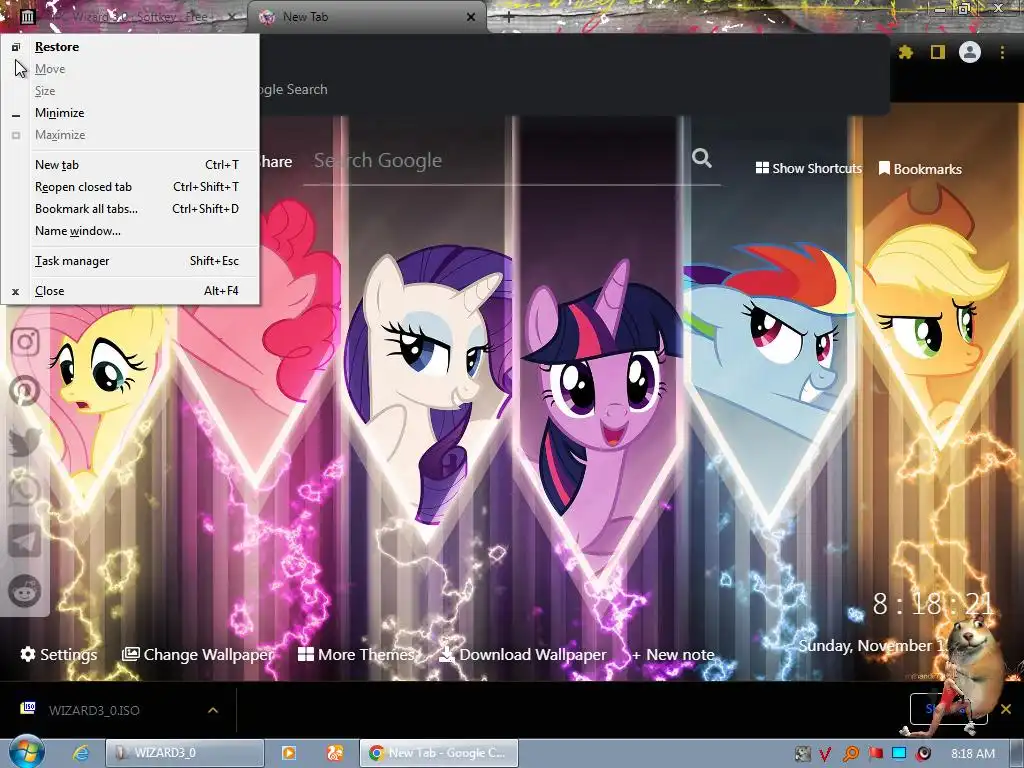Open a new tab with plus button

pyautogui.click(x=509, y=18)
